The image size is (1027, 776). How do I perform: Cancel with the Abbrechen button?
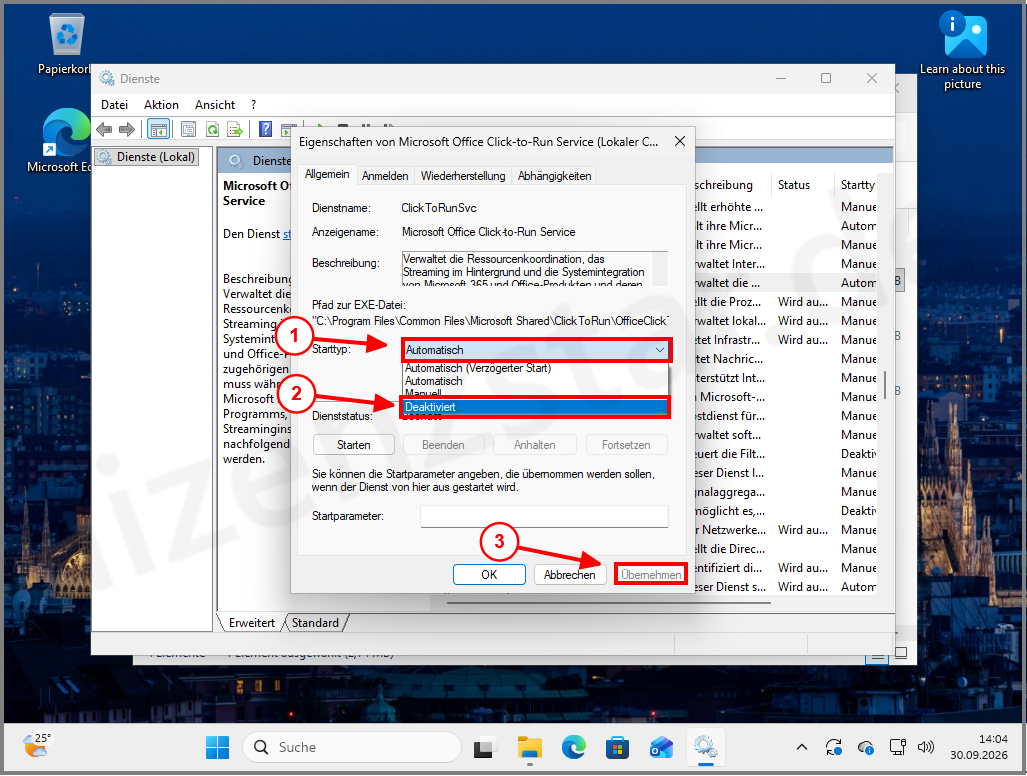(x=570, y=575)
